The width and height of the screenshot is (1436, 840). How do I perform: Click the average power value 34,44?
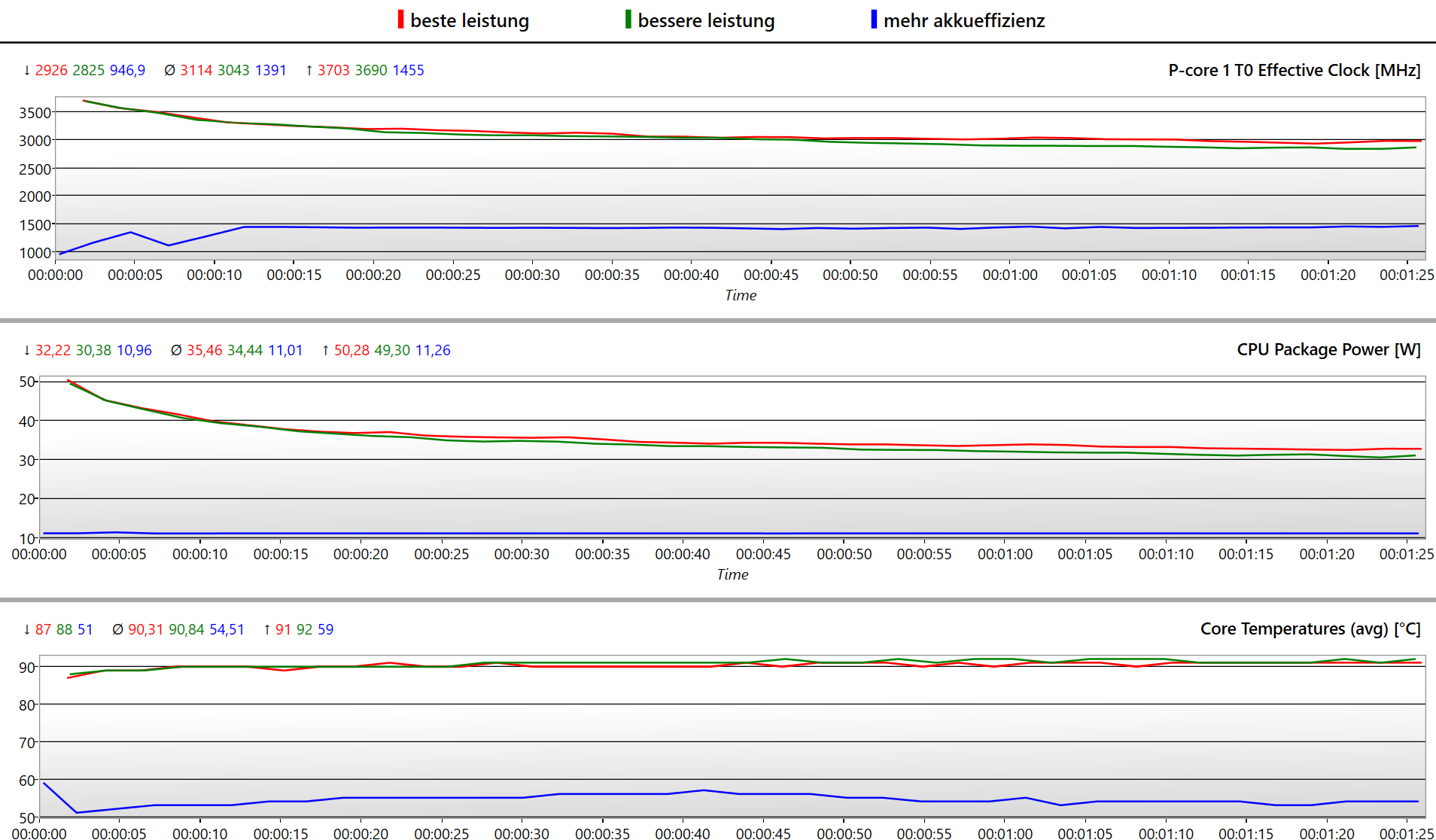click(x=245, y=350)
